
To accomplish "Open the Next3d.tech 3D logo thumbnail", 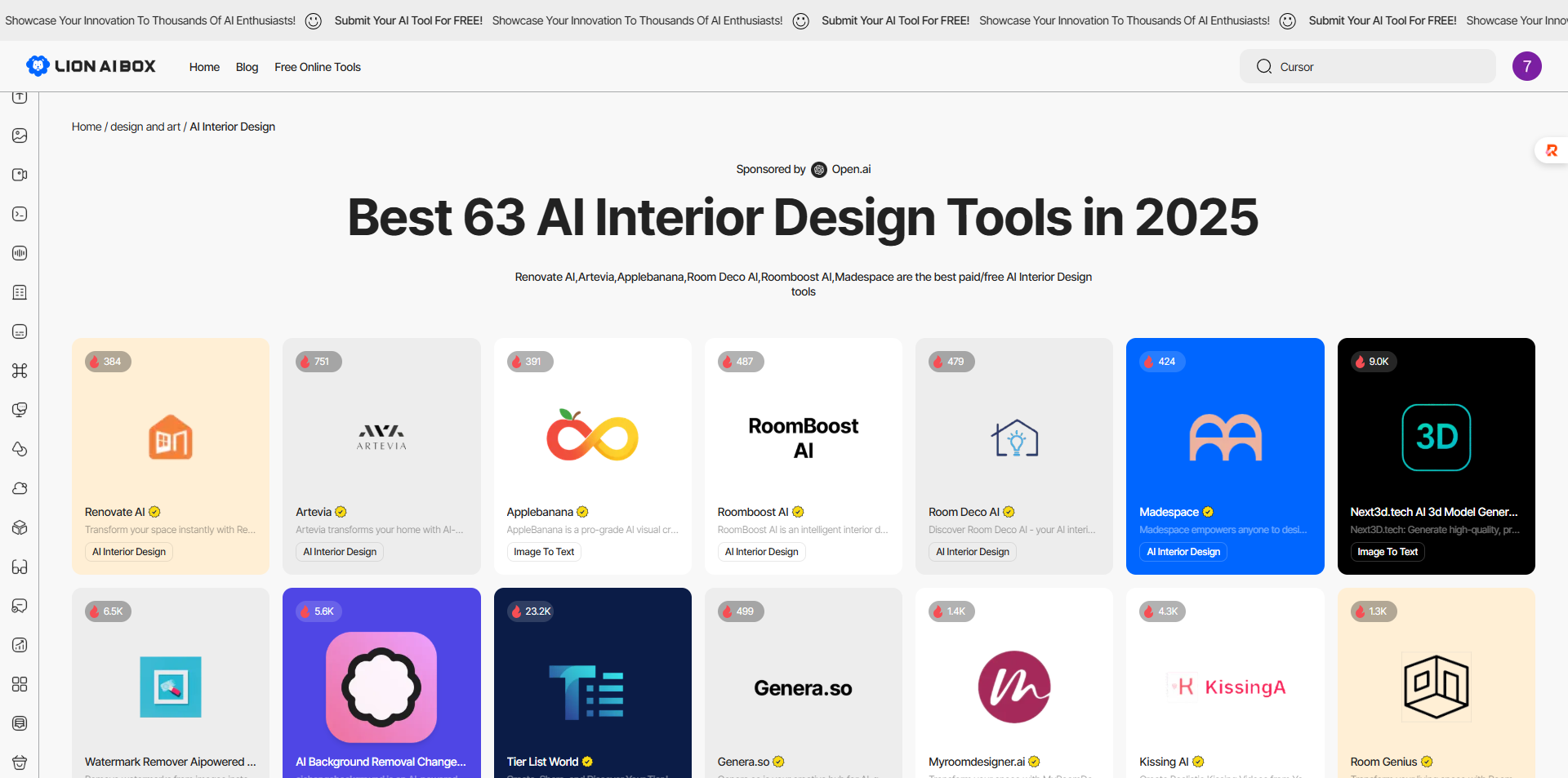I will pos(1437,438).
